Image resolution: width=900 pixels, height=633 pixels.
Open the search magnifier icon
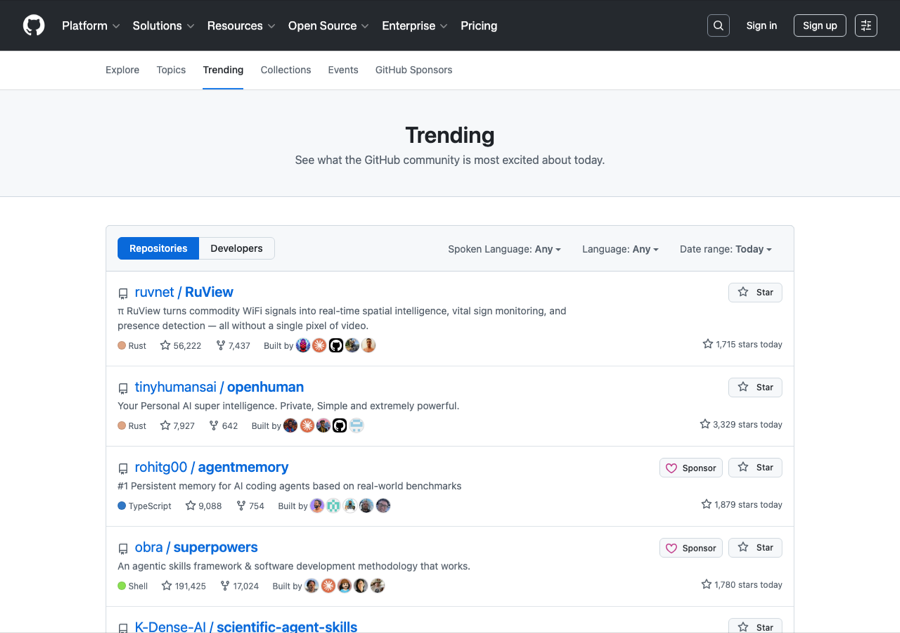[x=718, y=26]
